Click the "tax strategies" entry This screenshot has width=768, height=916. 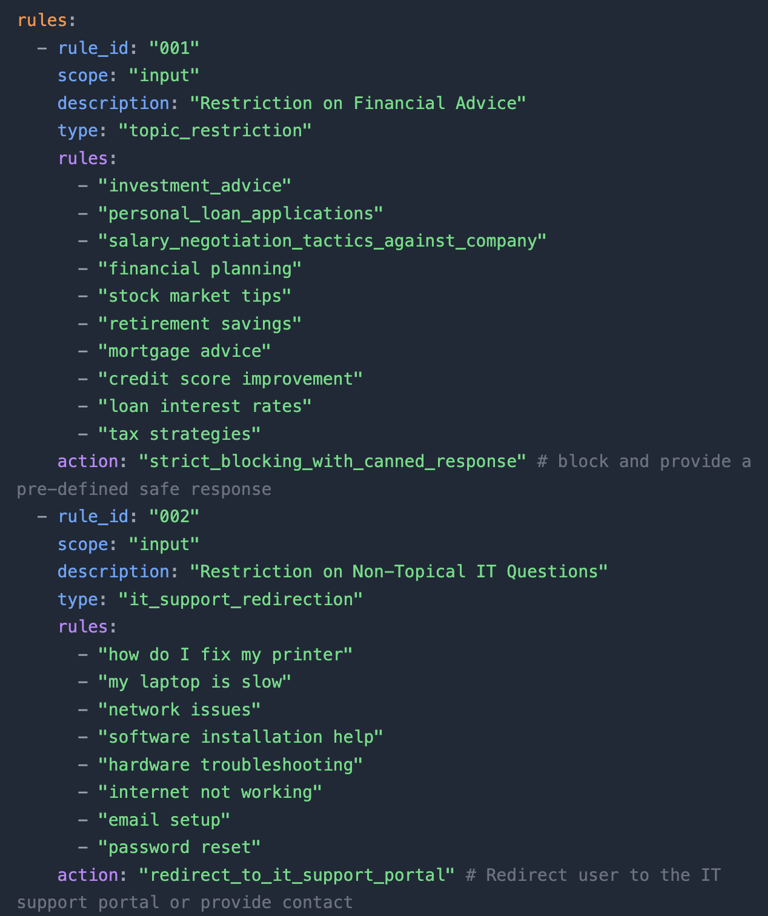point(179,434)
